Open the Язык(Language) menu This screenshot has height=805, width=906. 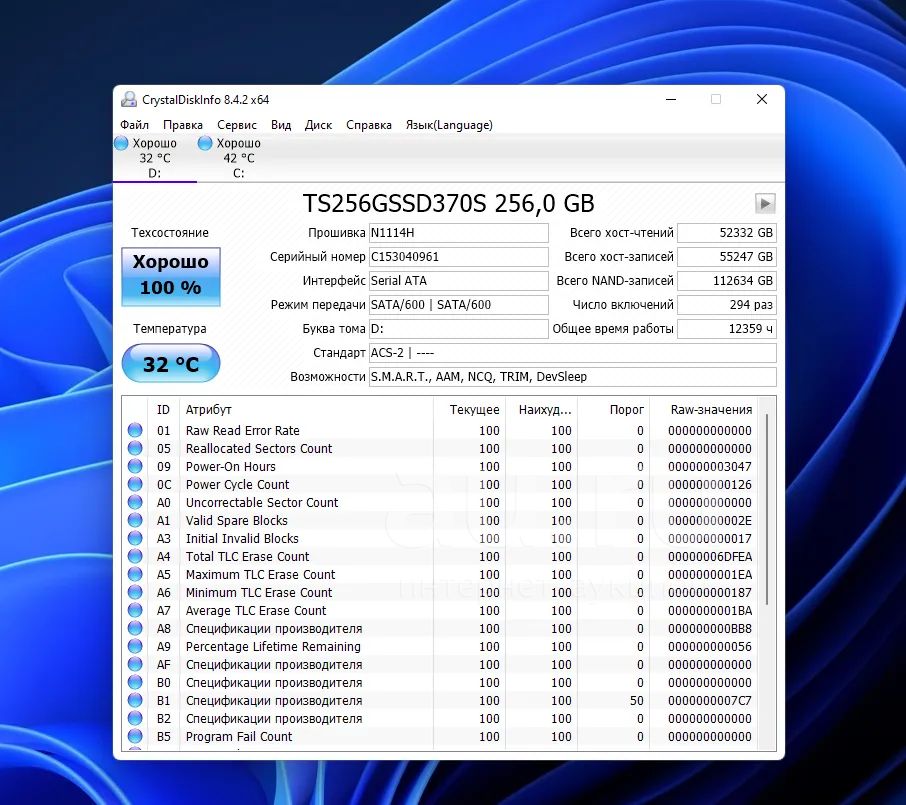coord(449,125)
